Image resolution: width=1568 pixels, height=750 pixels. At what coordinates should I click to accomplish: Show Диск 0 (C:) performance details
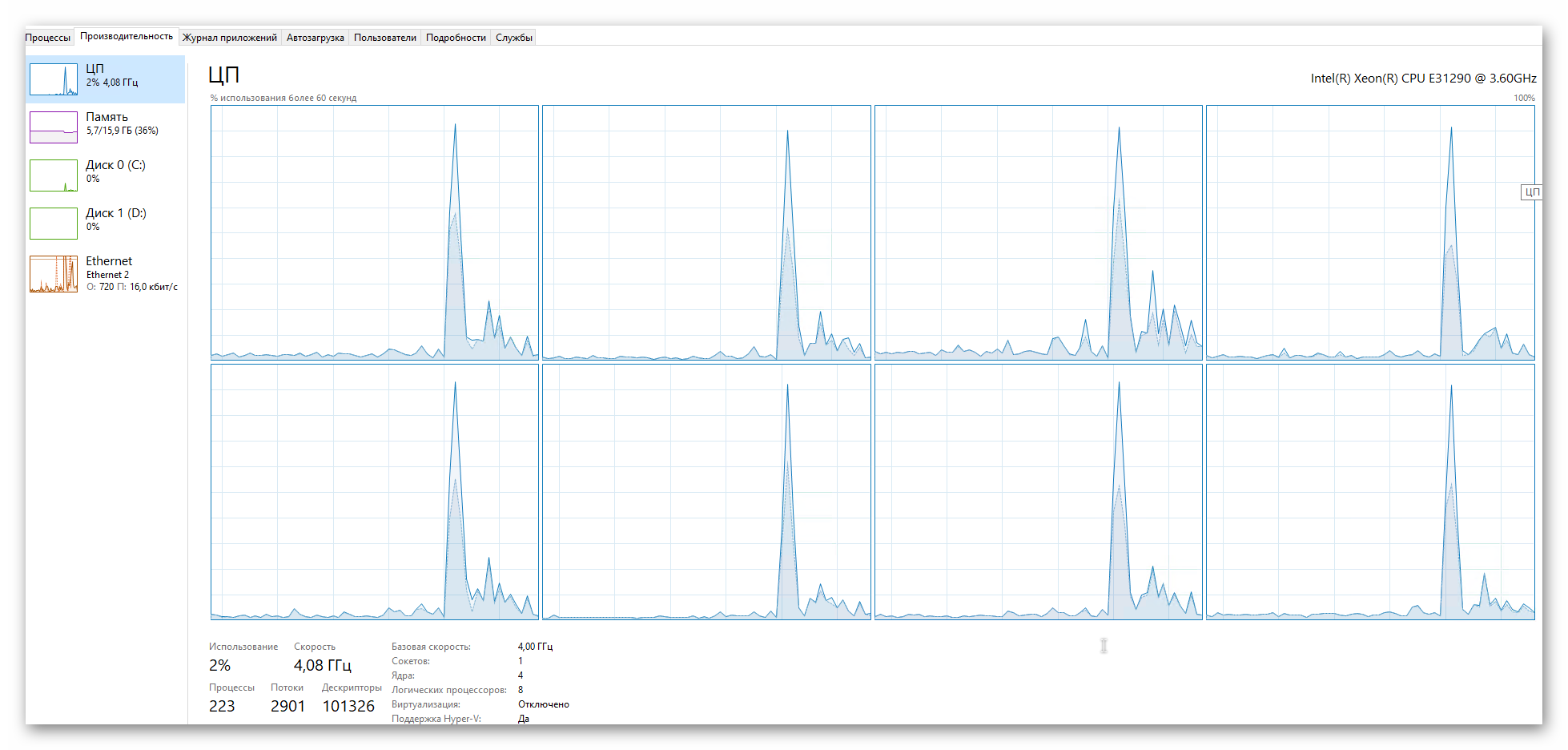[x=106, y=175]
